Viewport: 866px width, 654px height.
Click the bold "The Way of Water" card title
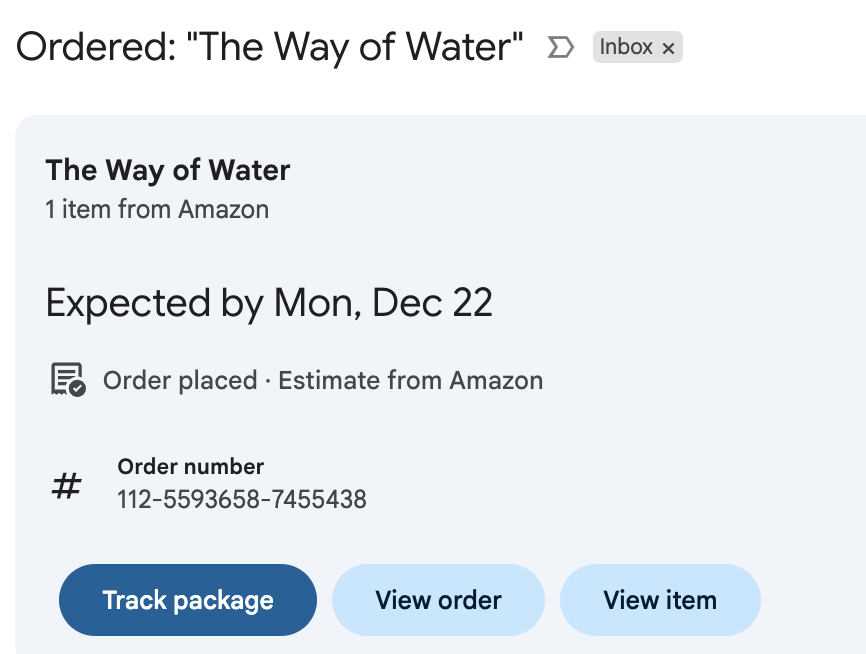(168, 170)
